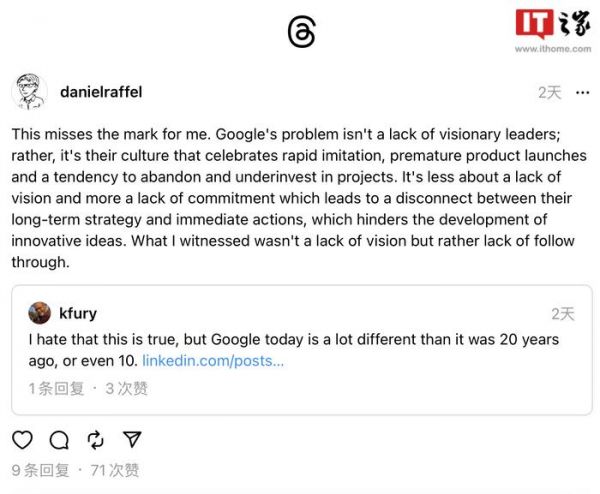Like the post with the heart icon
The height and width of the screenshot is (494, 600).
click(22, 439)
